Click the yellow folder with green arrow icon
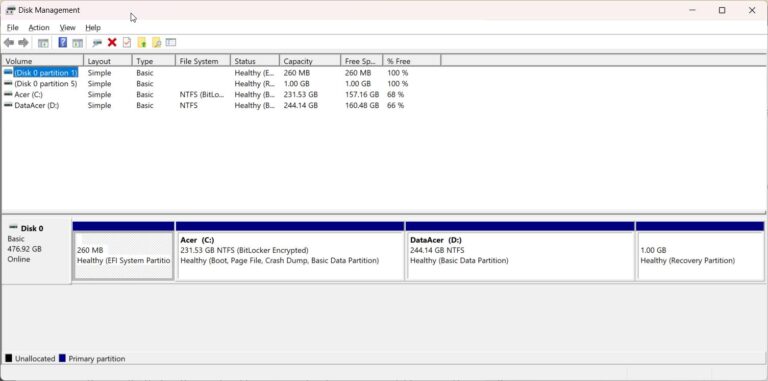 point(142,43)
